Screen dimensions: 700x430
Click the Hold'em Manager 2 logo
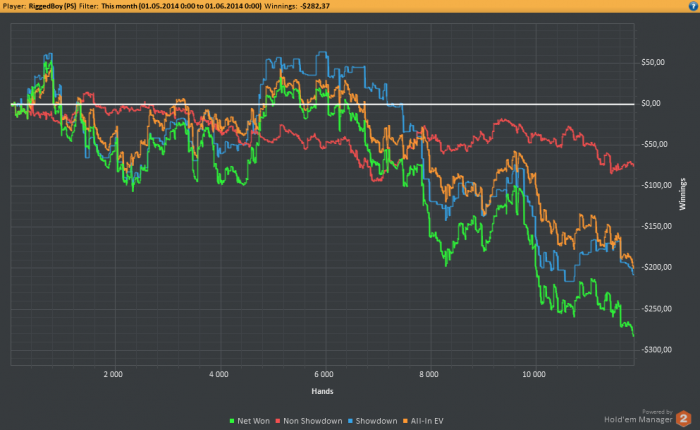pyautogui.click(x=683, y=419)
